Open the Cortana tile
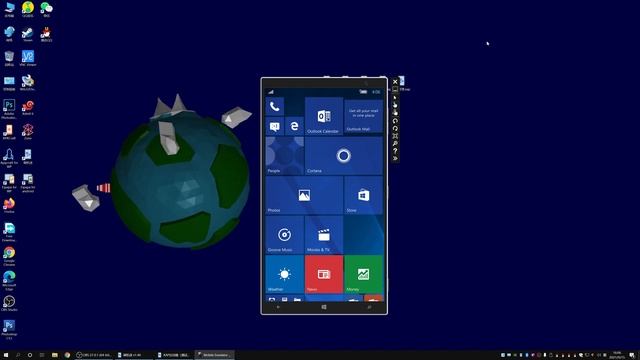Screen dimensions: 640x360 pyautogui.click(x=344, y=156)
